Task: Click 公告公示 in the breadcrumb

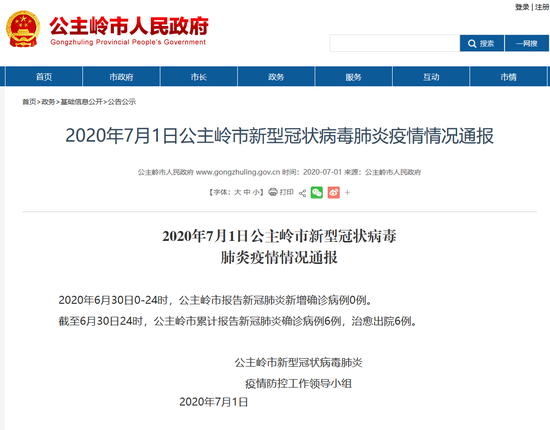Action: (x=122, y=102)
